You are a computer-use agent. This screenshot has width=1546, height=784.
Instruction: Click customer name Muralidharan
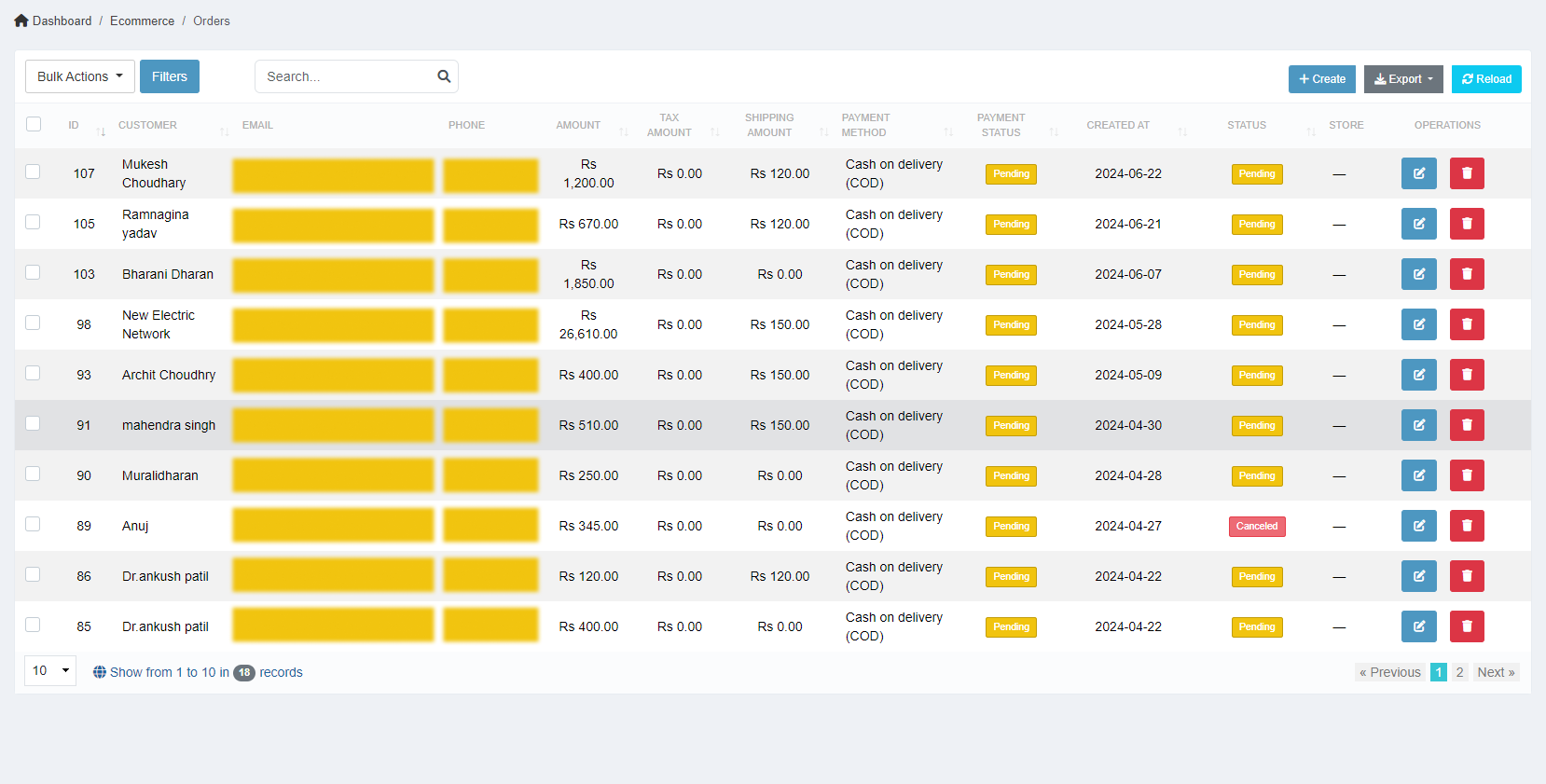[x=160, y=475]
